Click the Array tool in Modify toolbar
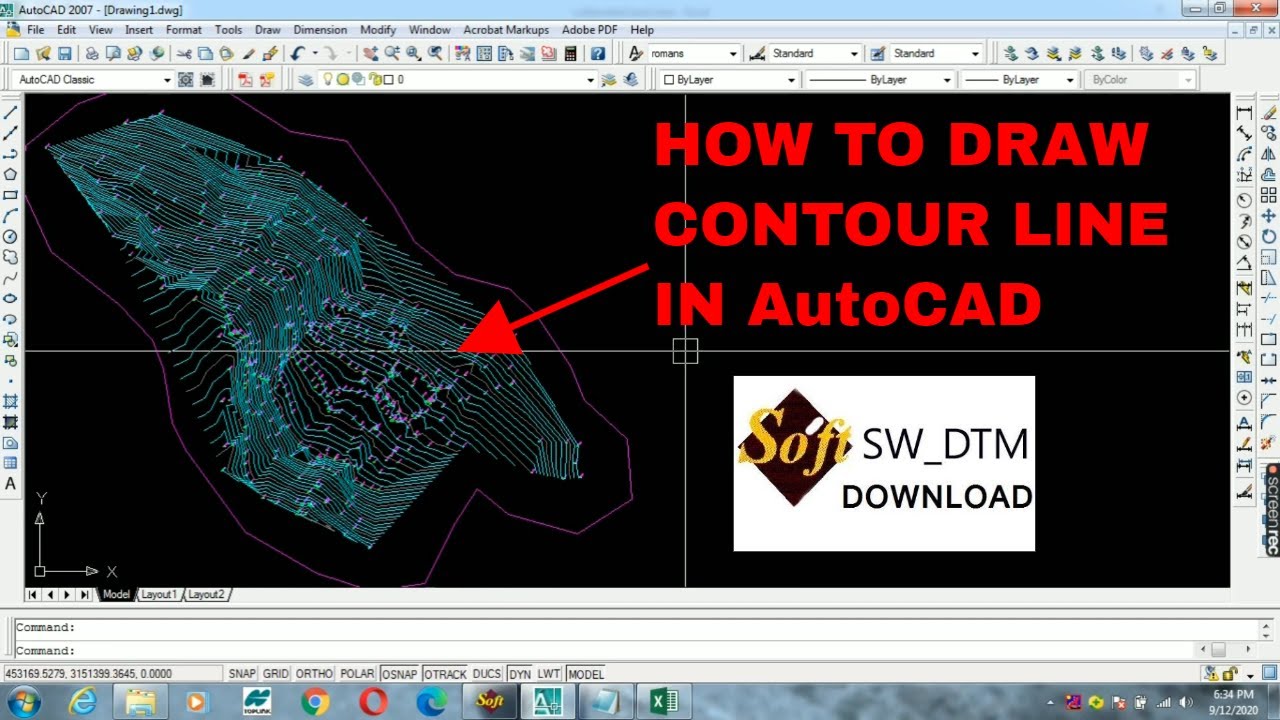The width and height of the screenshot is (1280, 720). coord(1269,197)
